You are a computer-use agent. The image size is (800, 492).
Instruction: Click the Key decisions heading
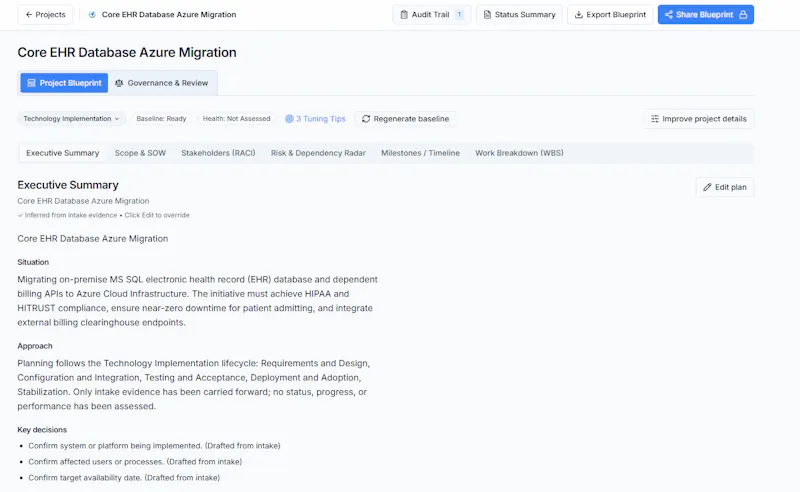tap(42, 430)
